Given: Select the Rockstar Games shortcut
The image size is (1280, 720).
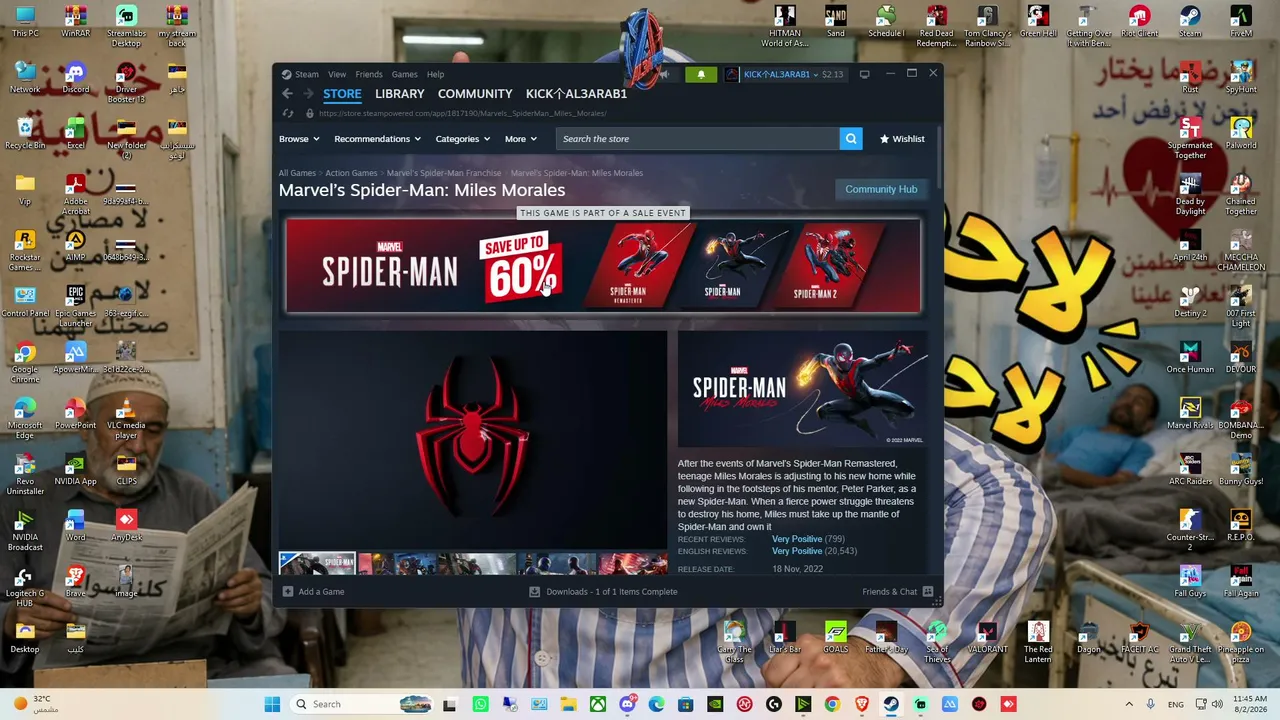Looking at the screenshot, I should (25, 250).
